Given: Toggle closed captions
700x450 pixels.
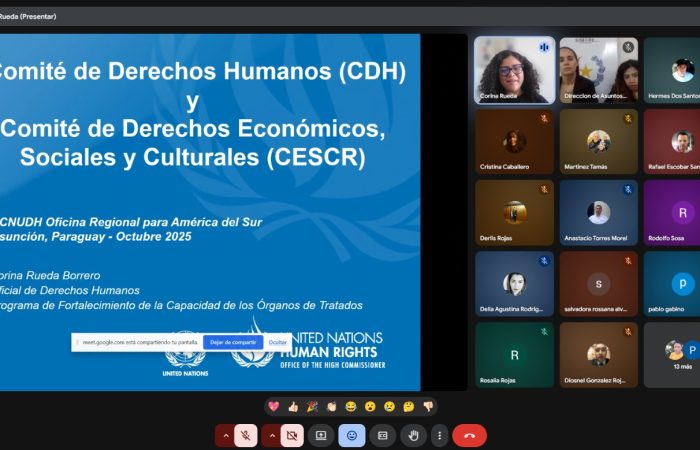Looking at the screenshot, I should pos(382,435).
